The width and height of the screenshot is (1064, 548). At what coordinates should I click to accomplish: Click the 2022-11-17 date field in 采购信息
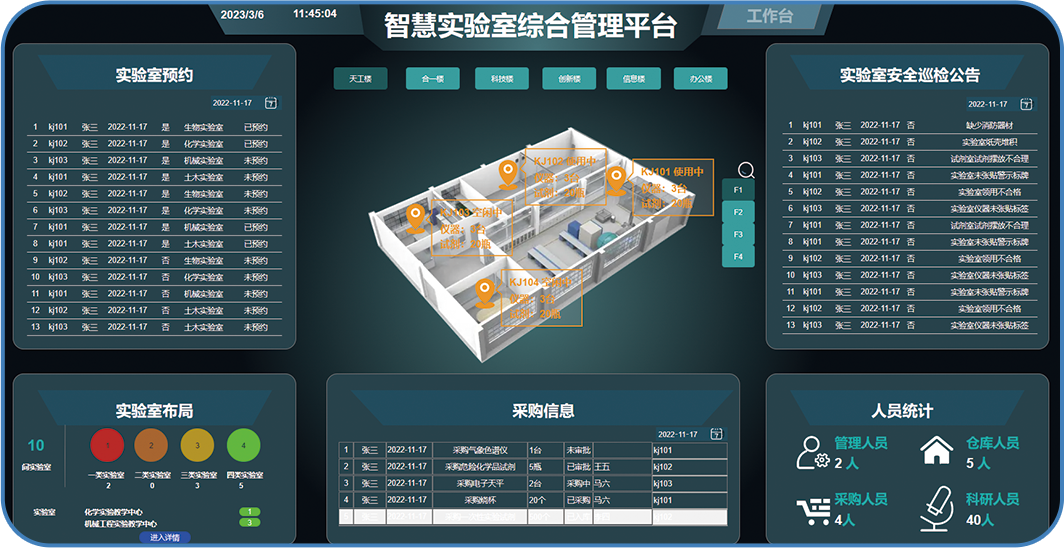point(677,434)
